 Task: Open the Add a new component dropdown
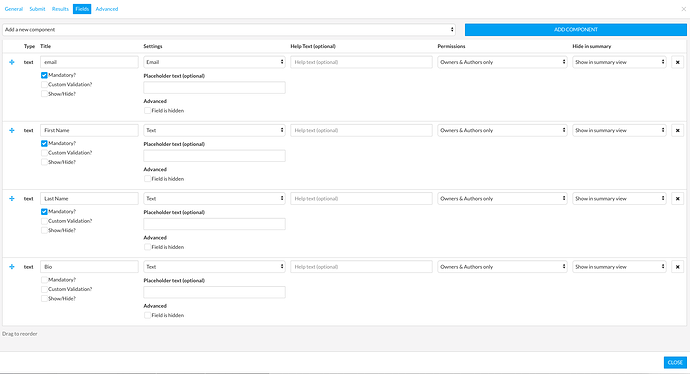click(x=229, y=29)
